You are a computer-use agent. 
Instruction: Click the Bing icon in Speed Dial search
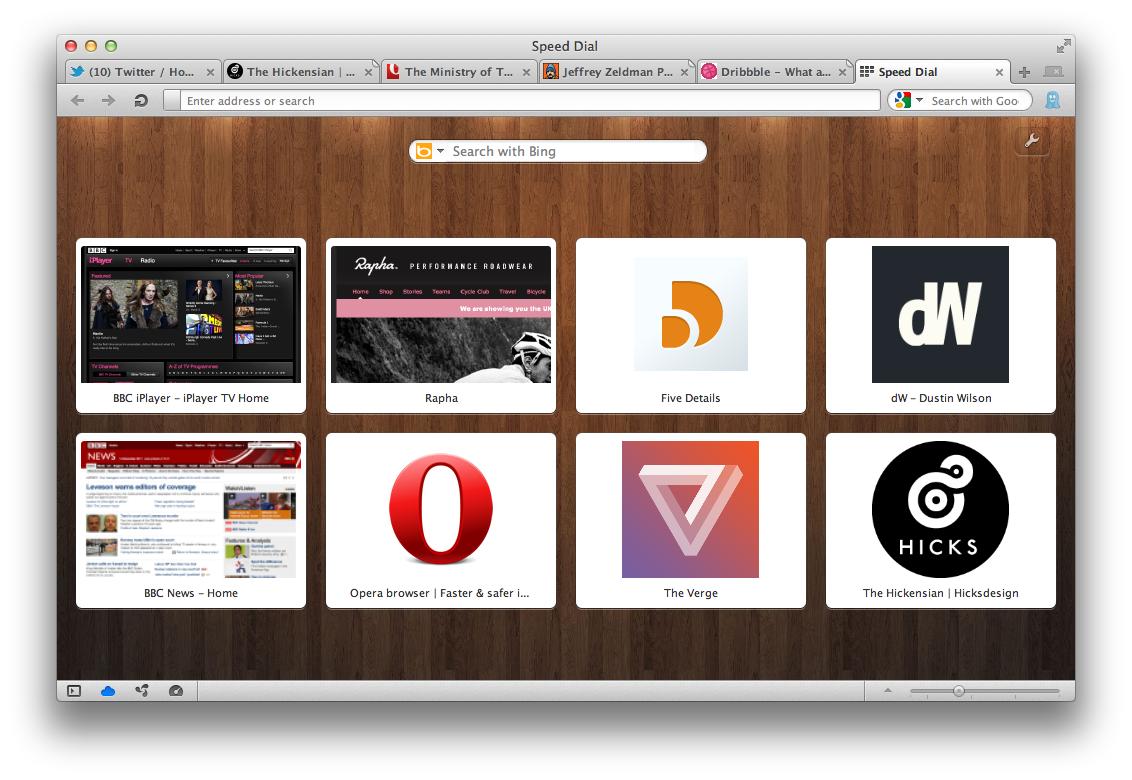pos(424,151)
